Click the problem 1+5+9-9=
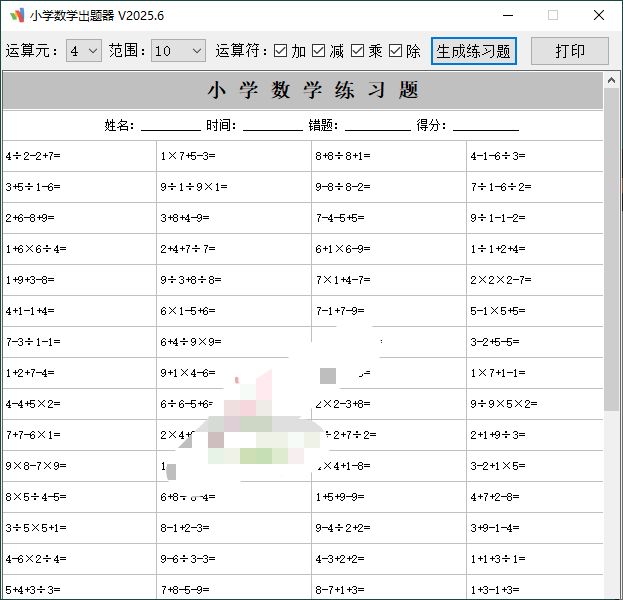 [340, 497]
